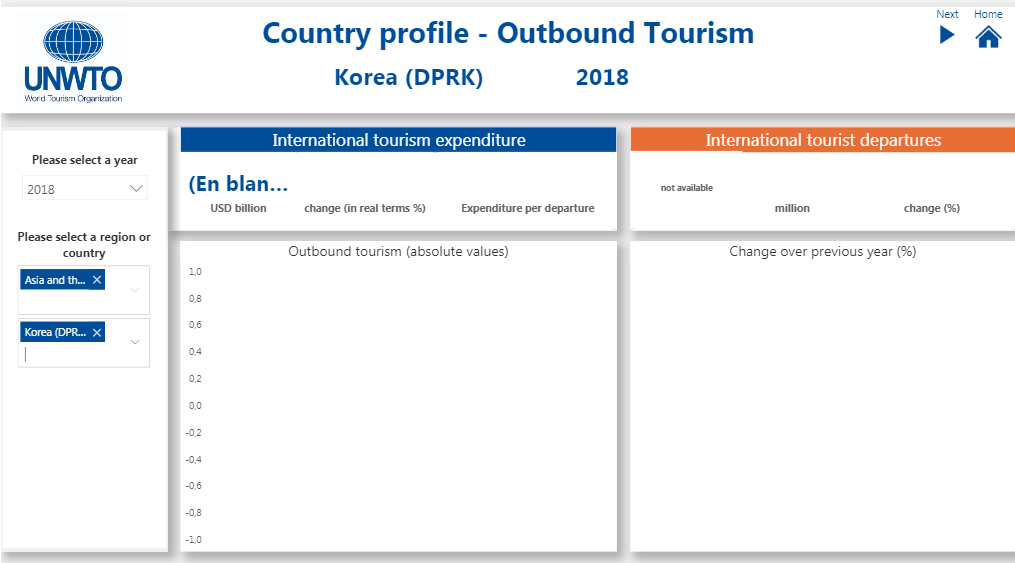The height and width of the screenshot is (563, 1015).
Task: Click the 'Home' text label
Action: coord(988,14)
